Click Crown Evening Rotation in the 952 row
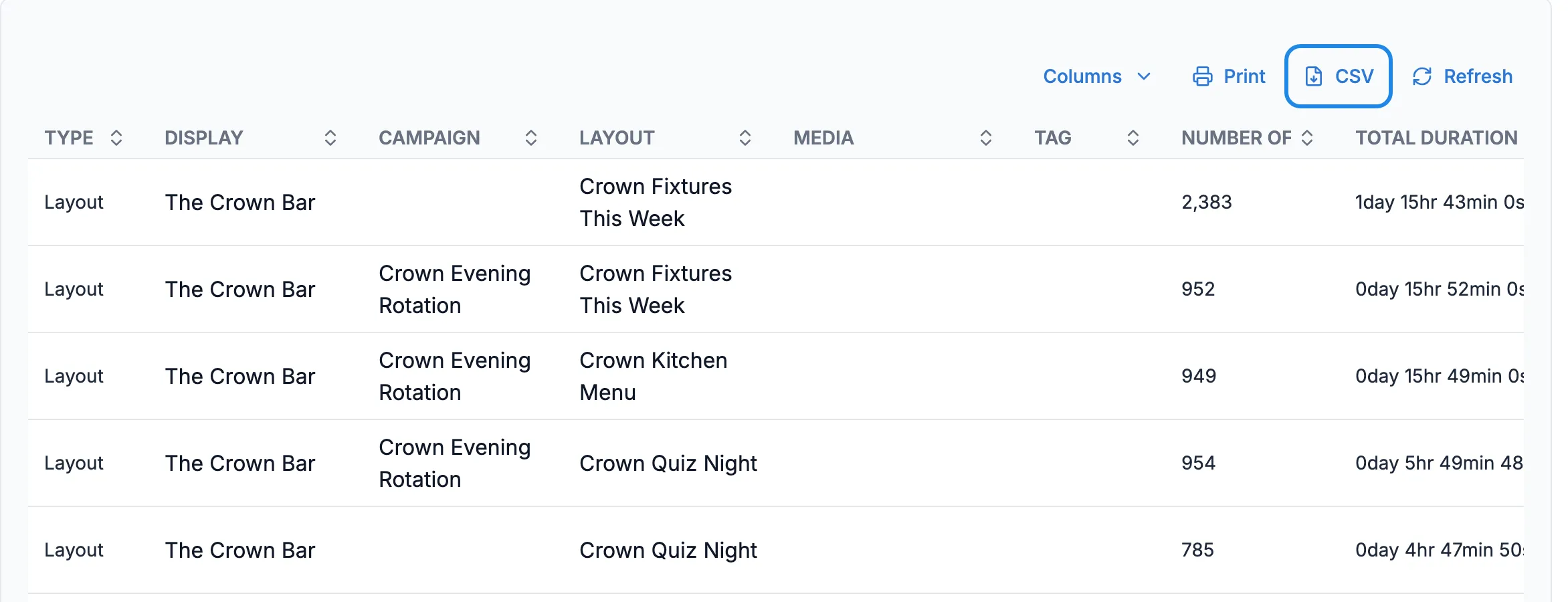 point(455,289)
